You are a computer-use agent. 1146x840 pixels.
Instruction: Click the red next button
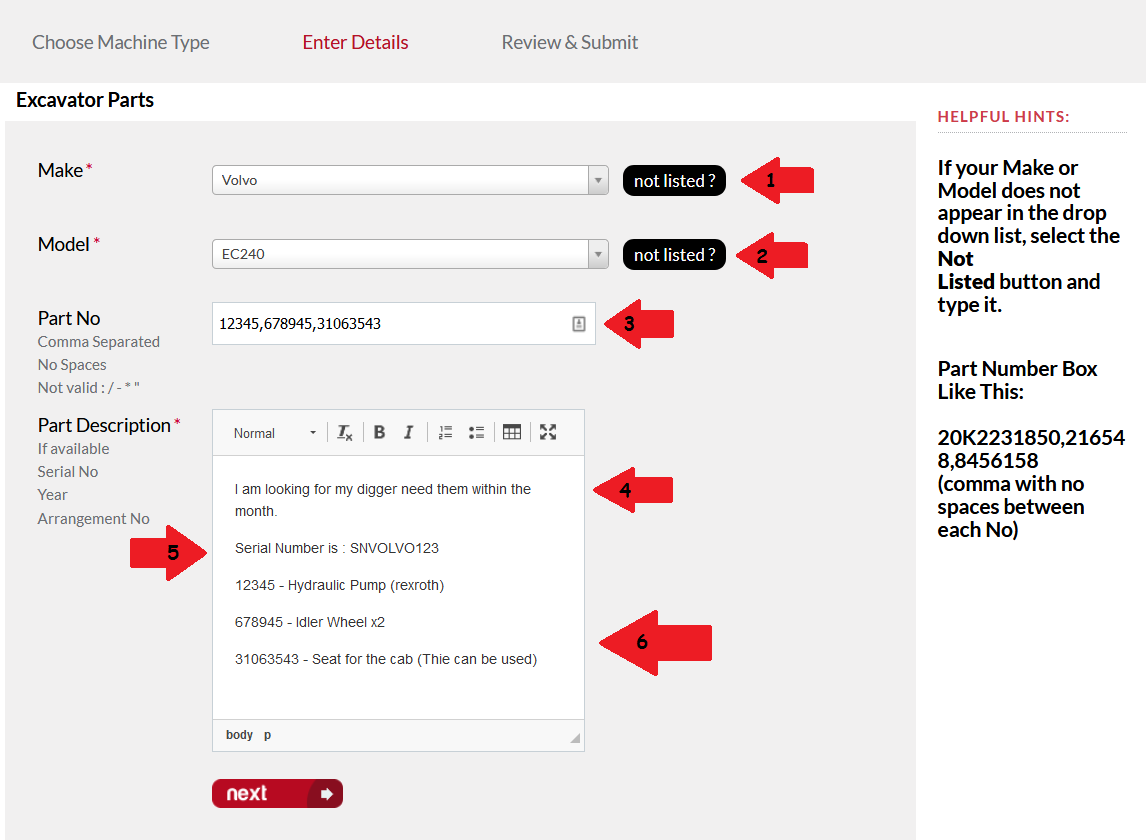pos(277,794)
